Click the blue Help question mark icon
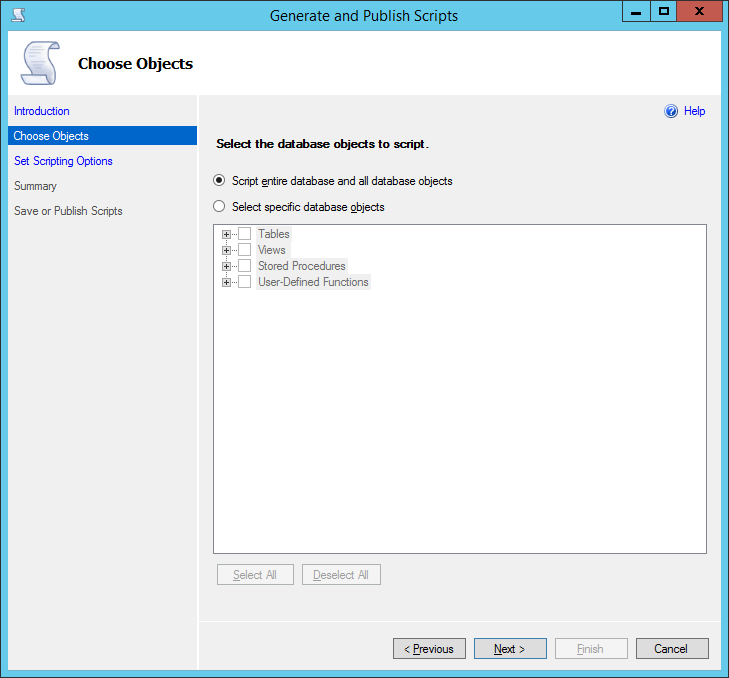Image resolution: width=729 pixels, height=678 pixels. tap(671, 112)
